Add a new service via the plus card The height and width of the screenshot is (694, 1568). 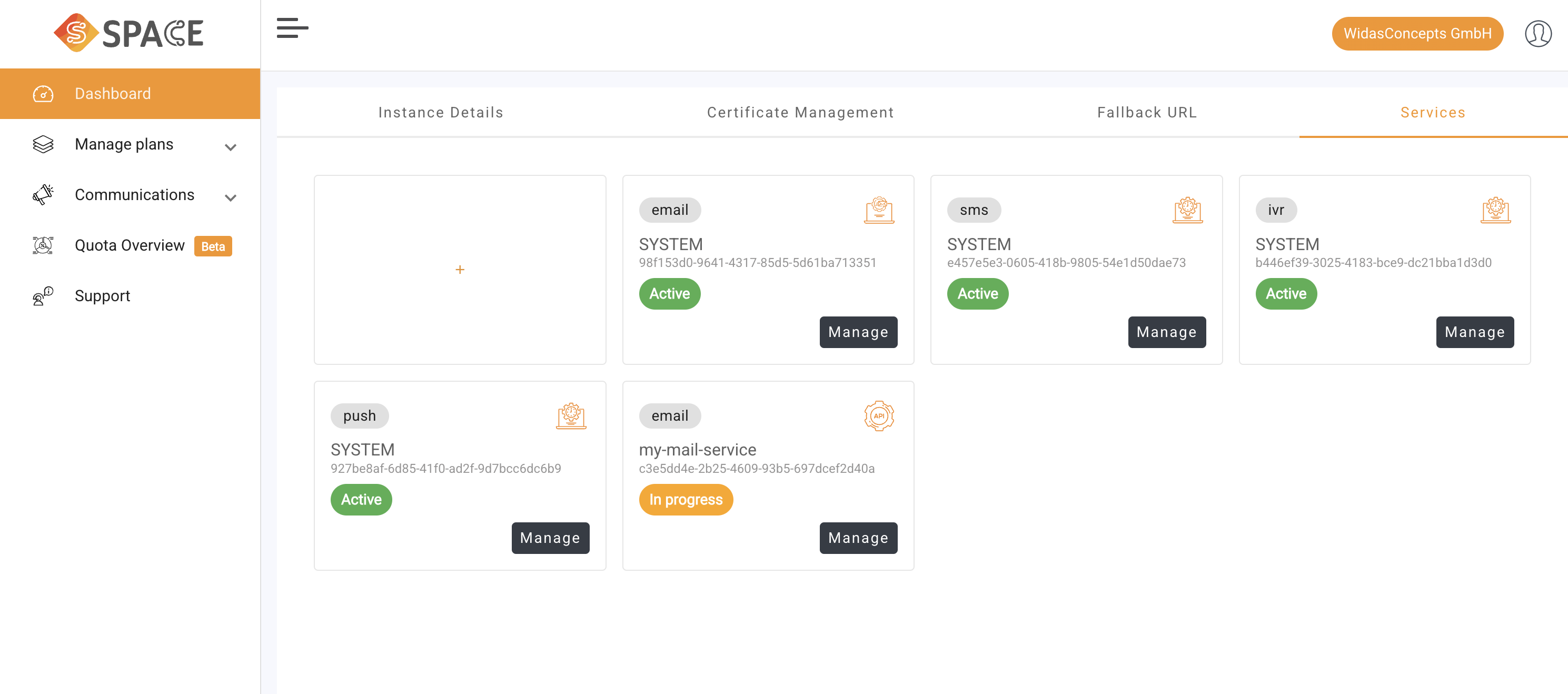460,269
